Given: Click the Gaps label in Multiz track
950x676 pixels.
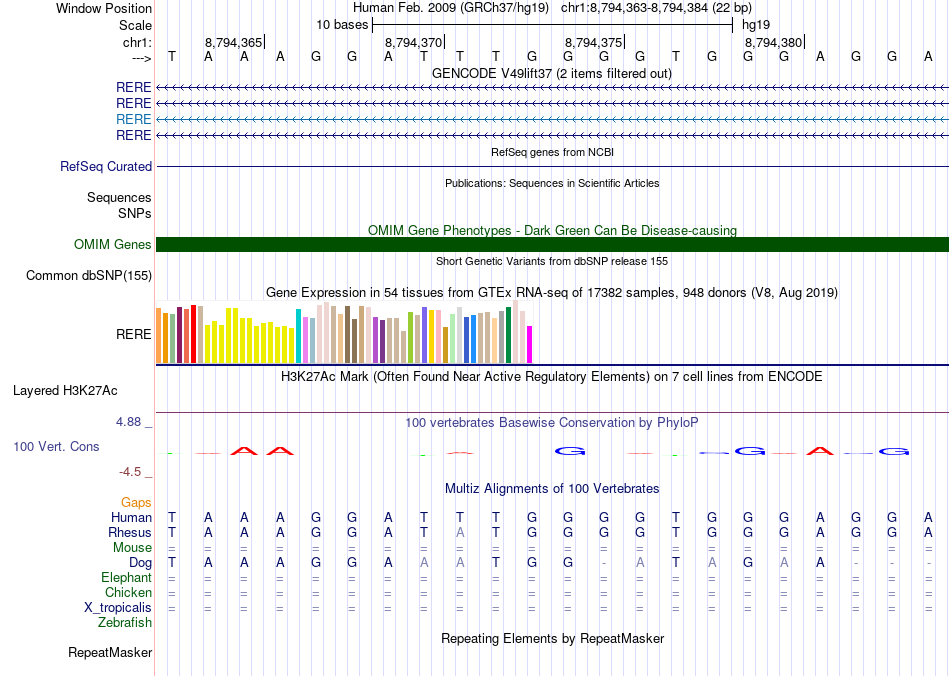Looking at the screenshot, I should 136,502.
